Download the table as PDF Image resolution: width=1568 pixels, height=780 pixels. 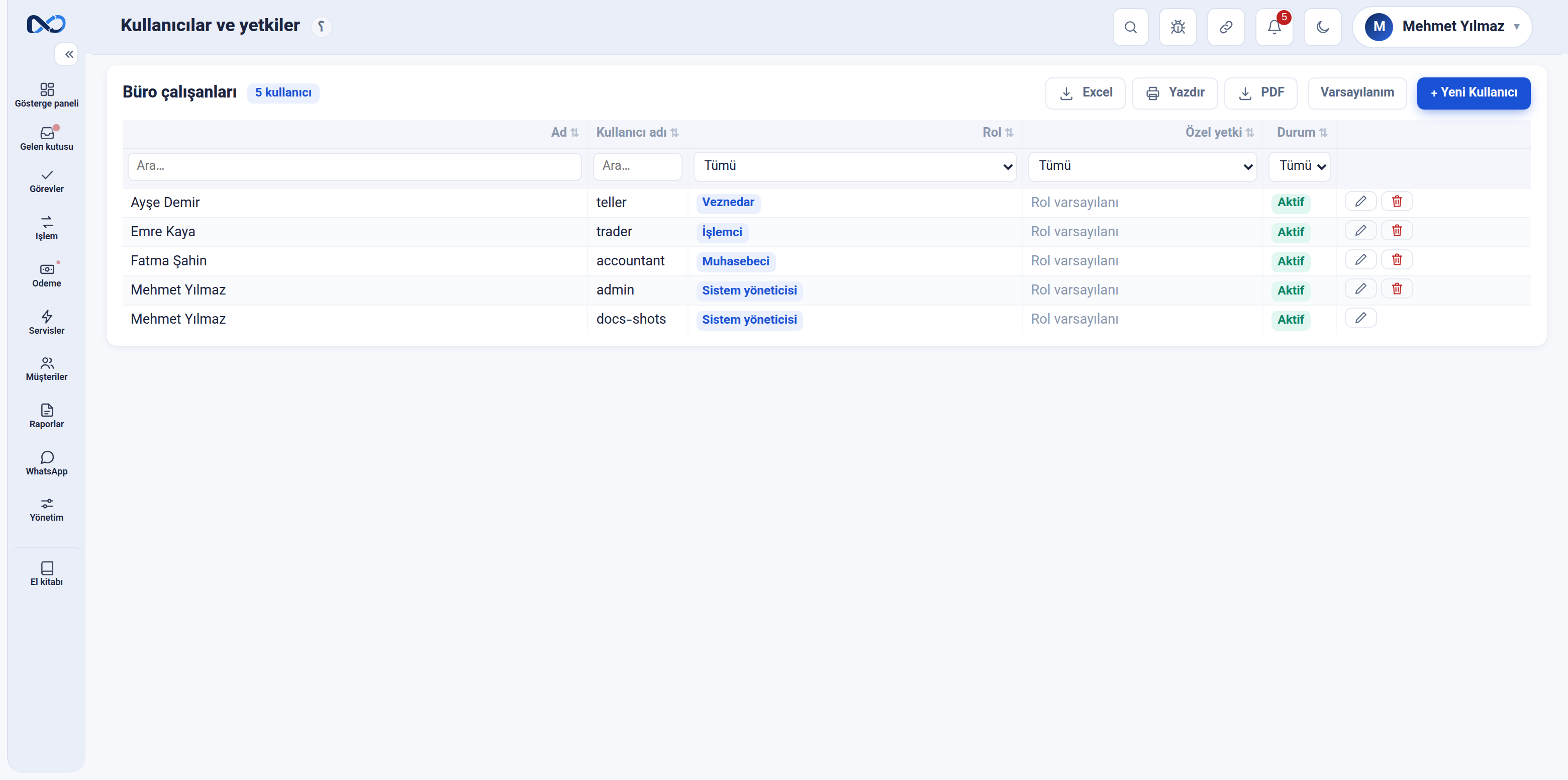[x=1260, y=93]
